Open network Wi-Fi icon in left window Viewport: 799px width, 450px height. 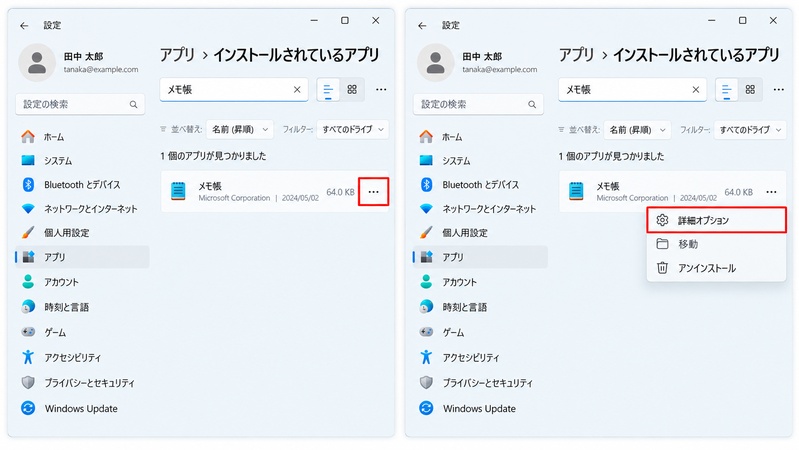(28, 208)
